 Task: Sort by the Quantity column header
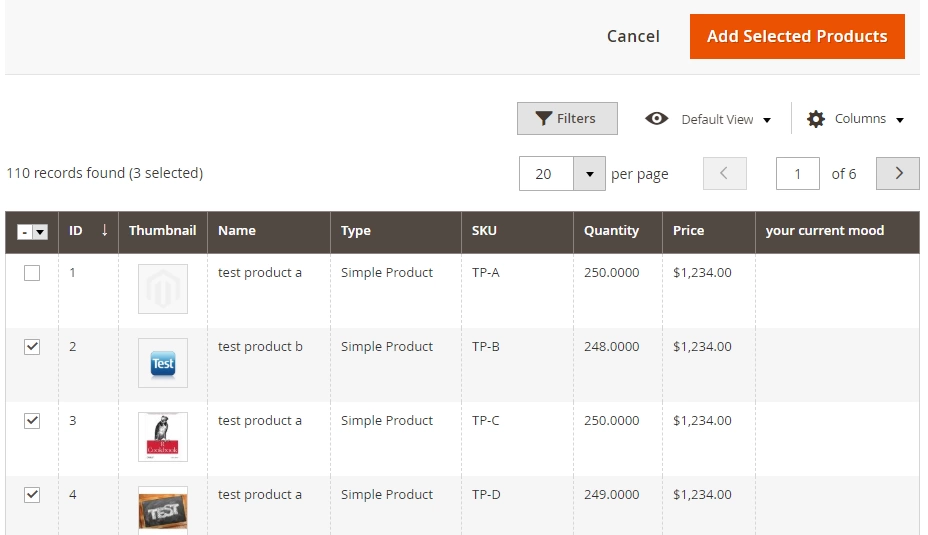point(618,231)
